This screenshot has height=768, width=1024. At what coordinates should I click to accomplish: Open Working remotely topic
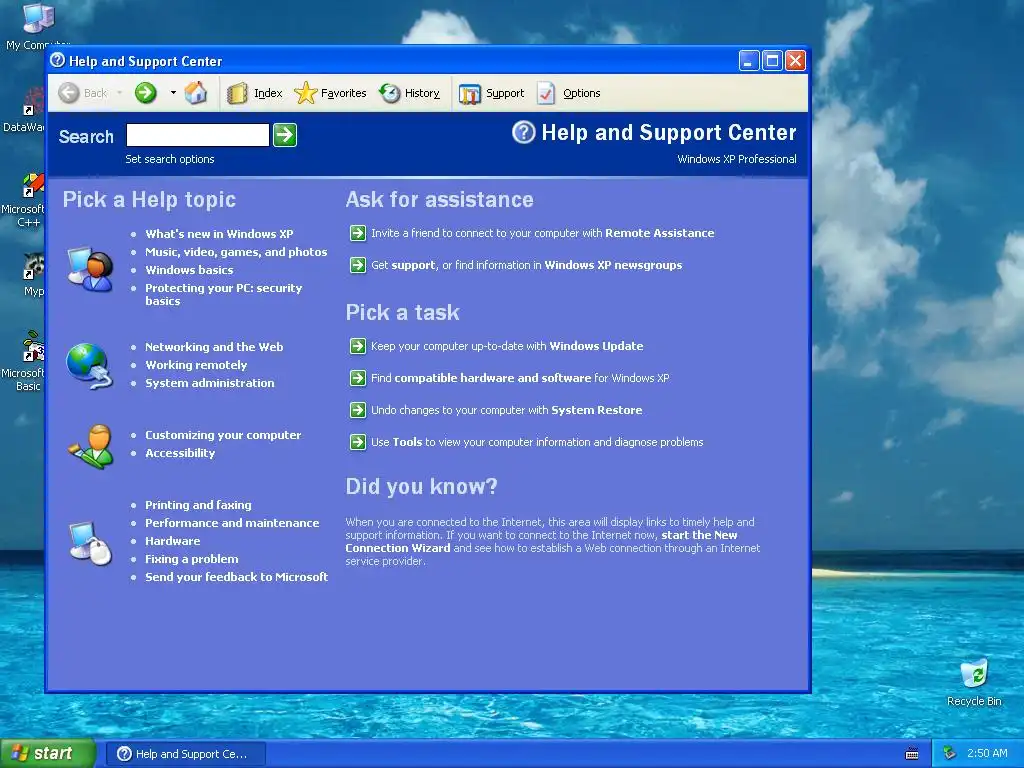[196, 365]
